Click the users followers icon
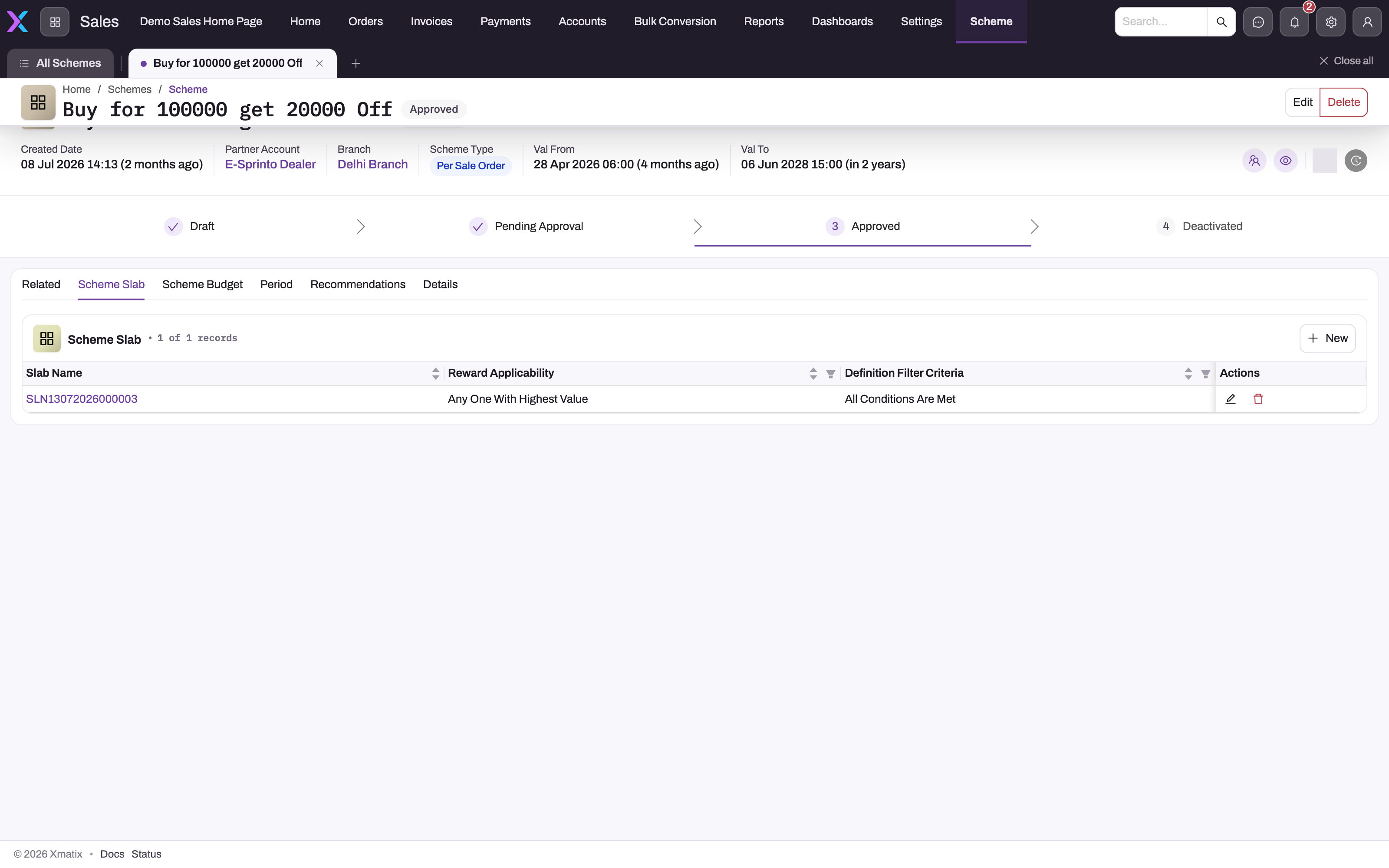The width and height of the screenshot is (1389, 868). tap(1254, 161)
